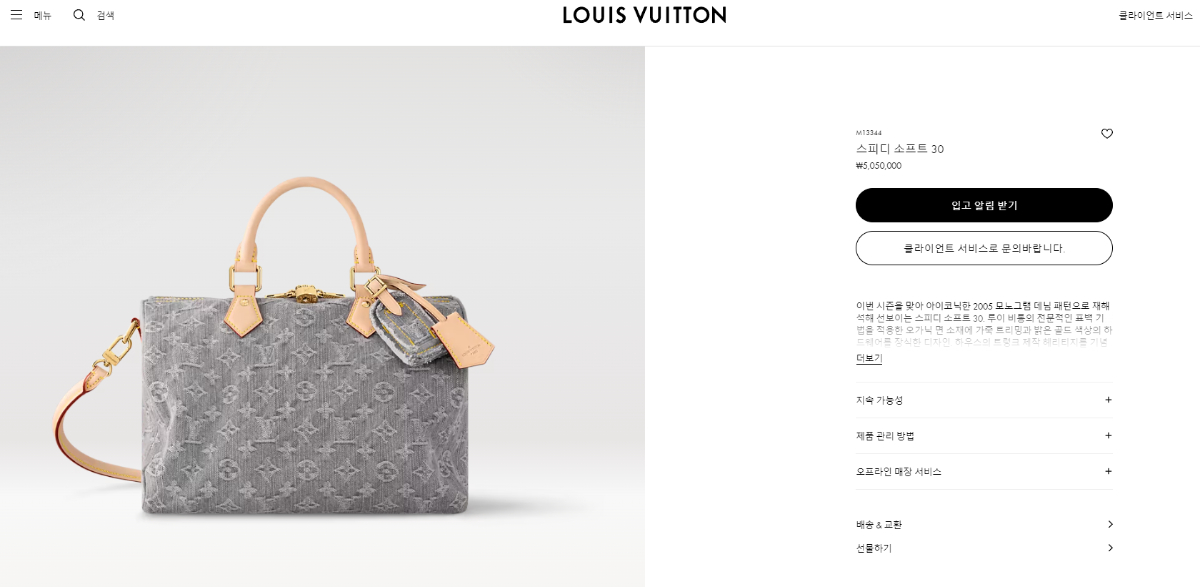1200x587 pixels.
Task: Click the 스피디 소프트 30 product title
Action: (x=899, y=149)
